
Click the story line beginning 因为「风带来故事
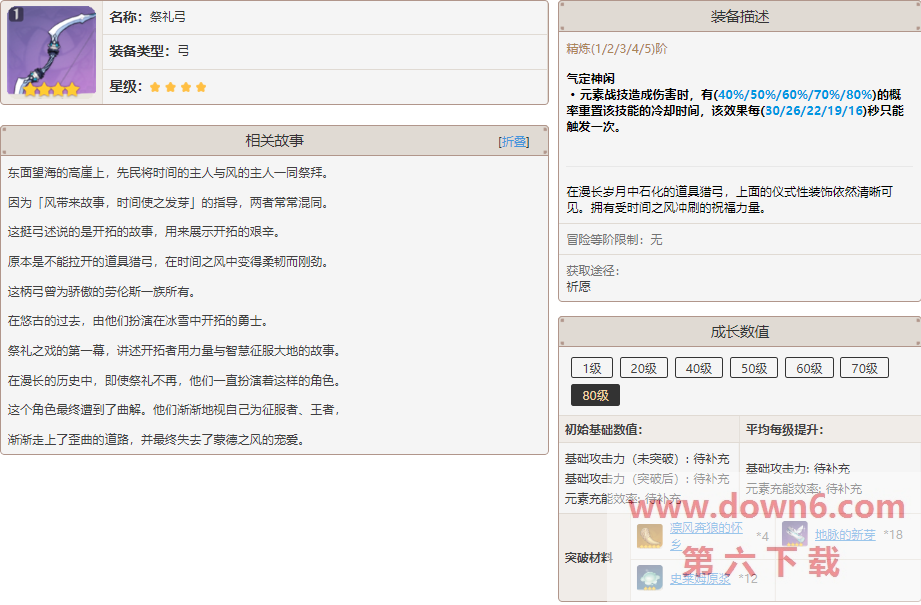pyautogui.click(x=170, y=203)
